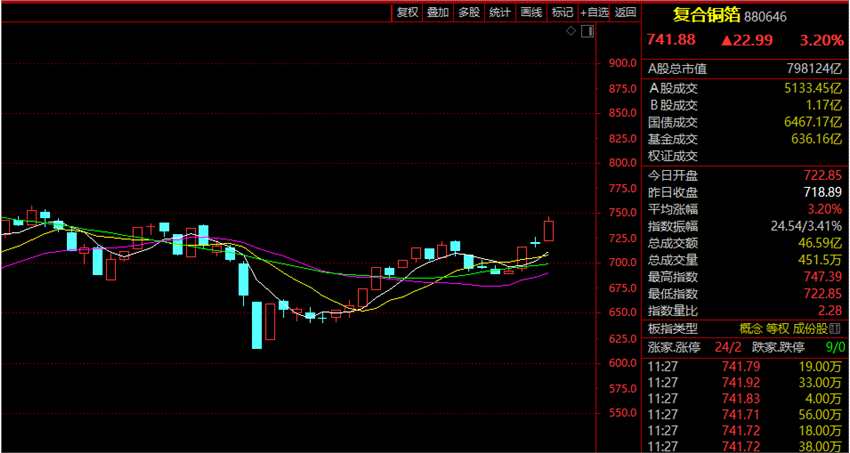Select the tick row with volume 38.00万
The image size is (850, 453).
click(745, 447)
